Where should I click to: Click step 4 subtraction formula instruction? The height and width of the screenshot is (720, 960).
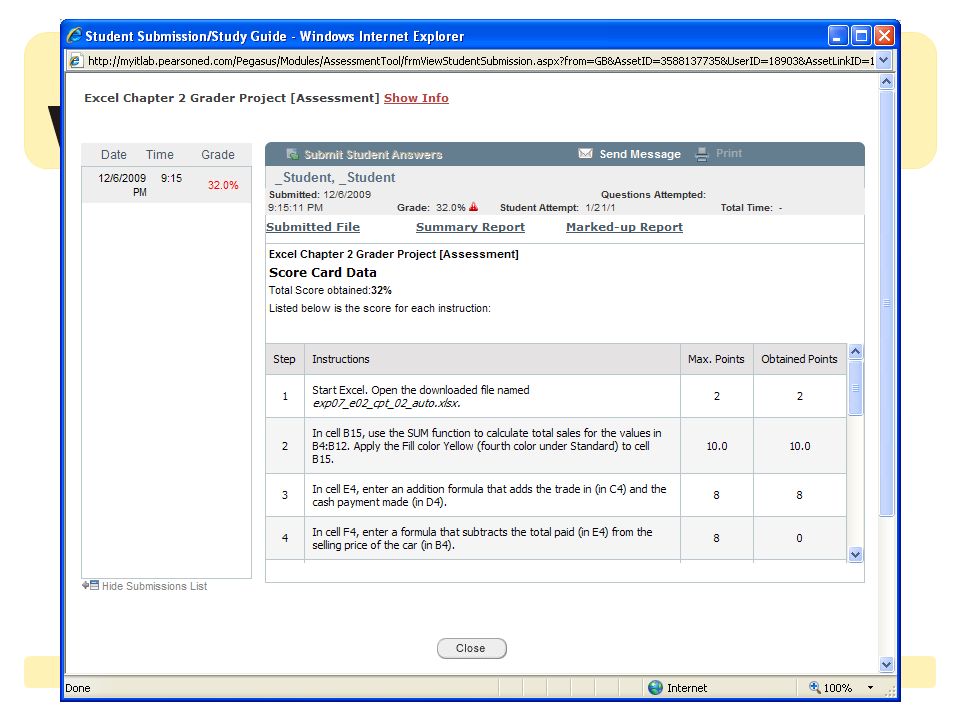(482, 538)
